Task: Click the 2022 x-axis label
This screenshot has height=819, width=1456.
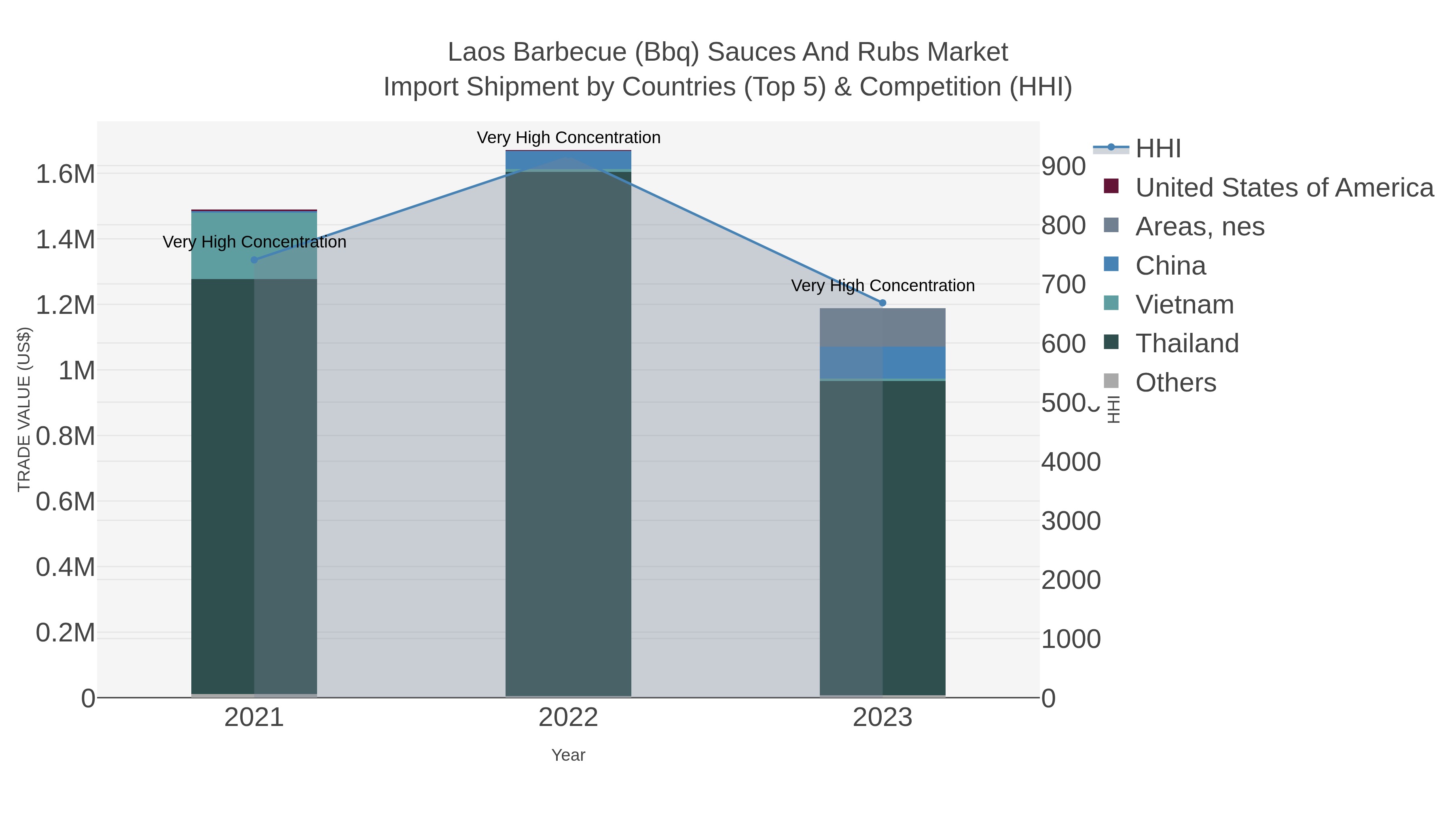Action: point(569,717)
